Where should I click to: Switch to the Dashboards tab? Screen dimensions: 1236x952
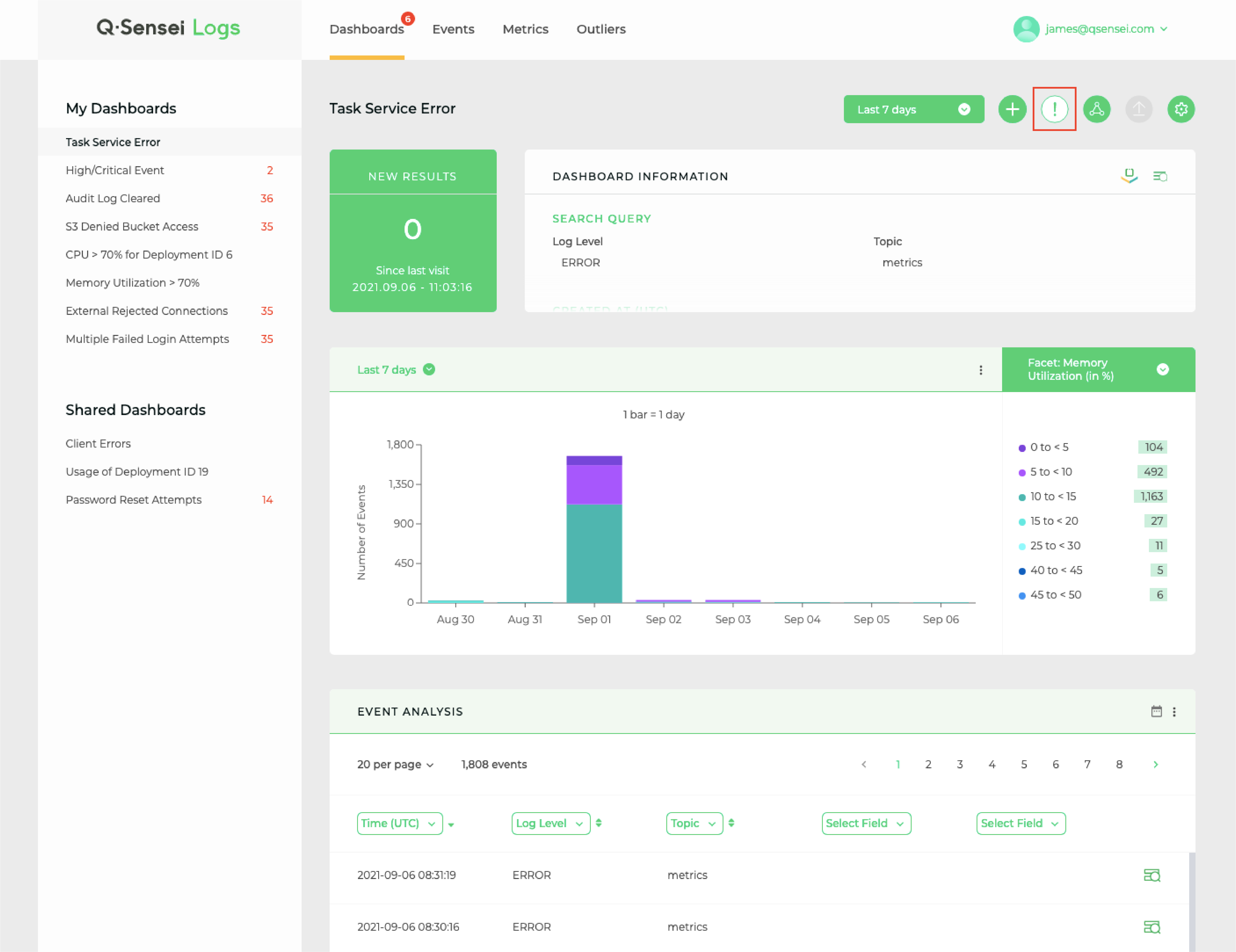point(367,30)
